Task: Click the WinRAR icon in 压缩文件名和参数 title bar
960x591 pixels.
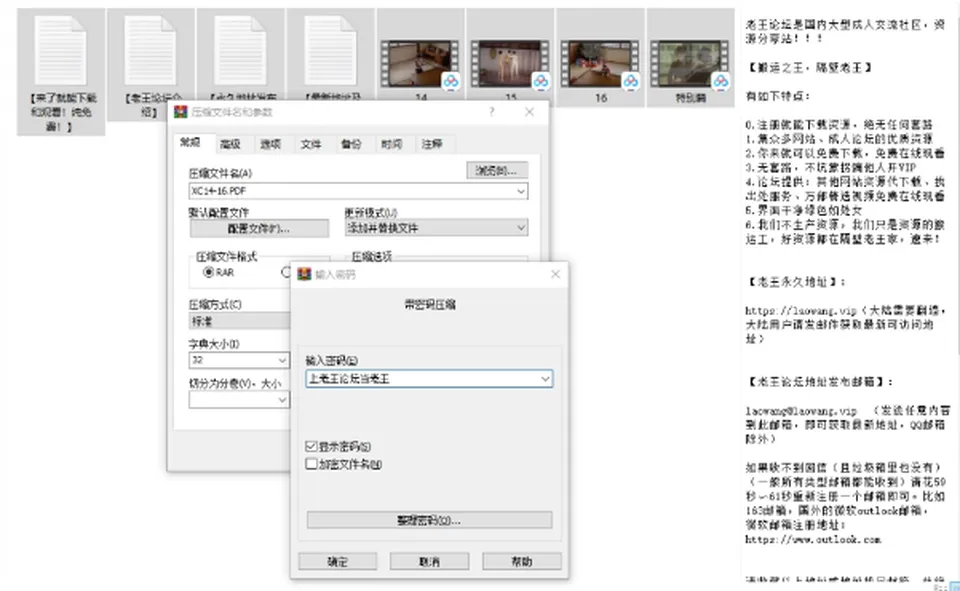Action: click(181, 112)
